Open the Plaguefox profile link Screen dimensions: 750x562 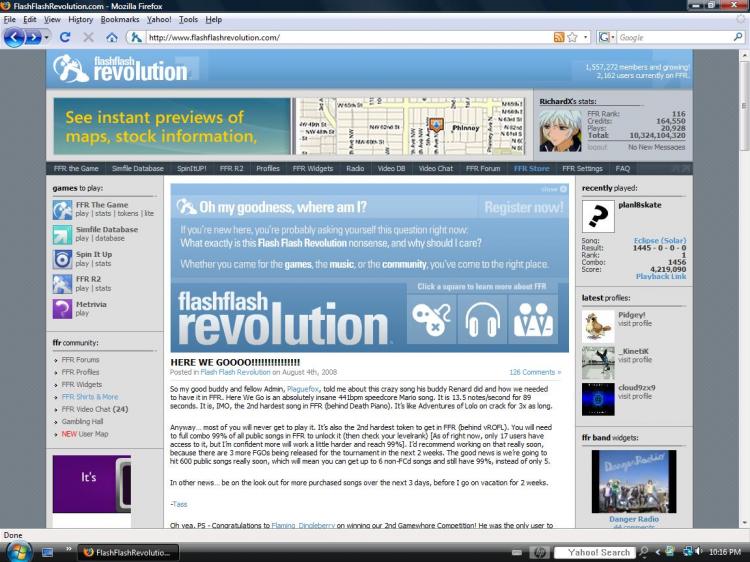coord(303,389)
